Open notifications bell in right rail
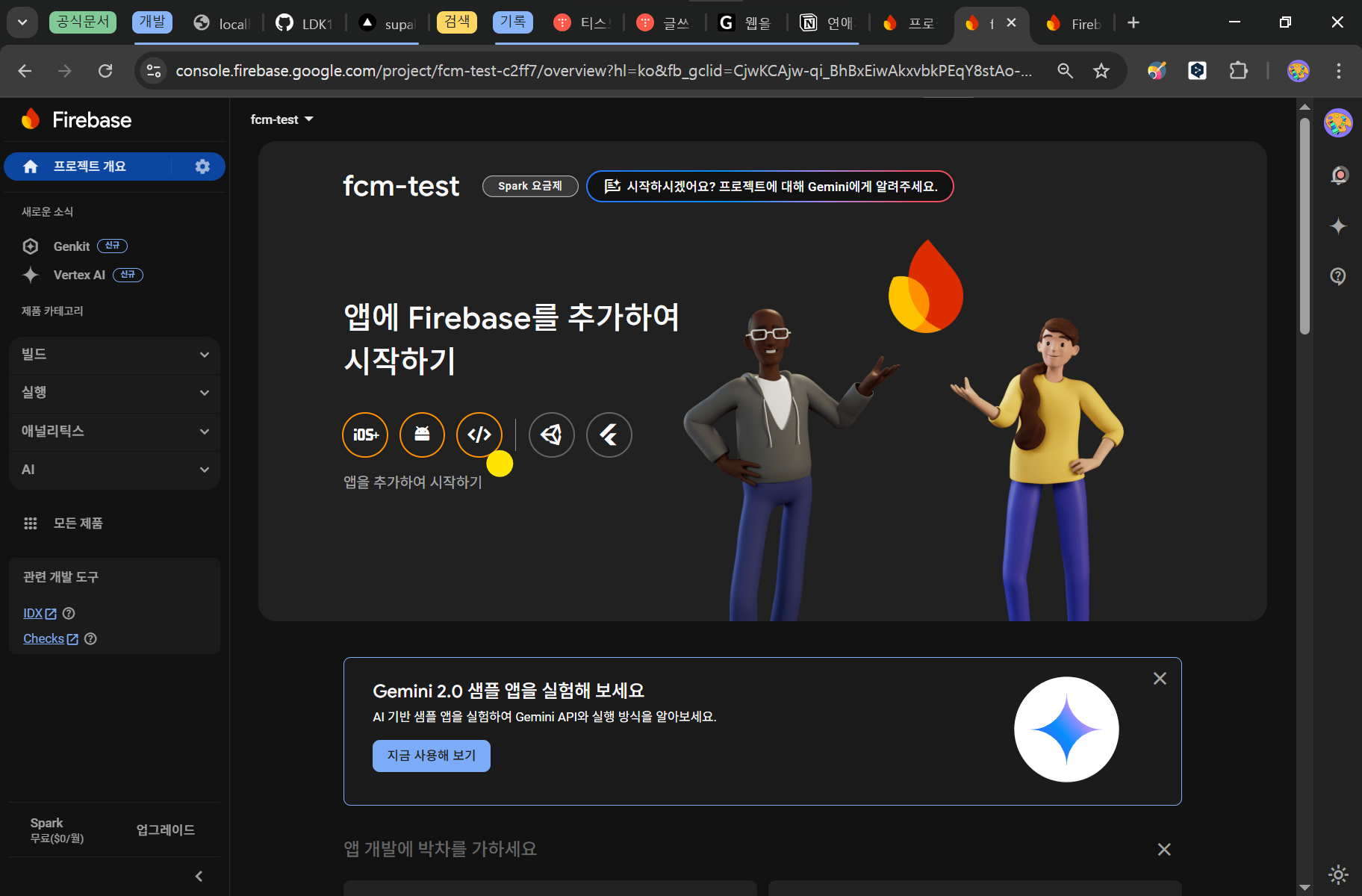 1339,175
